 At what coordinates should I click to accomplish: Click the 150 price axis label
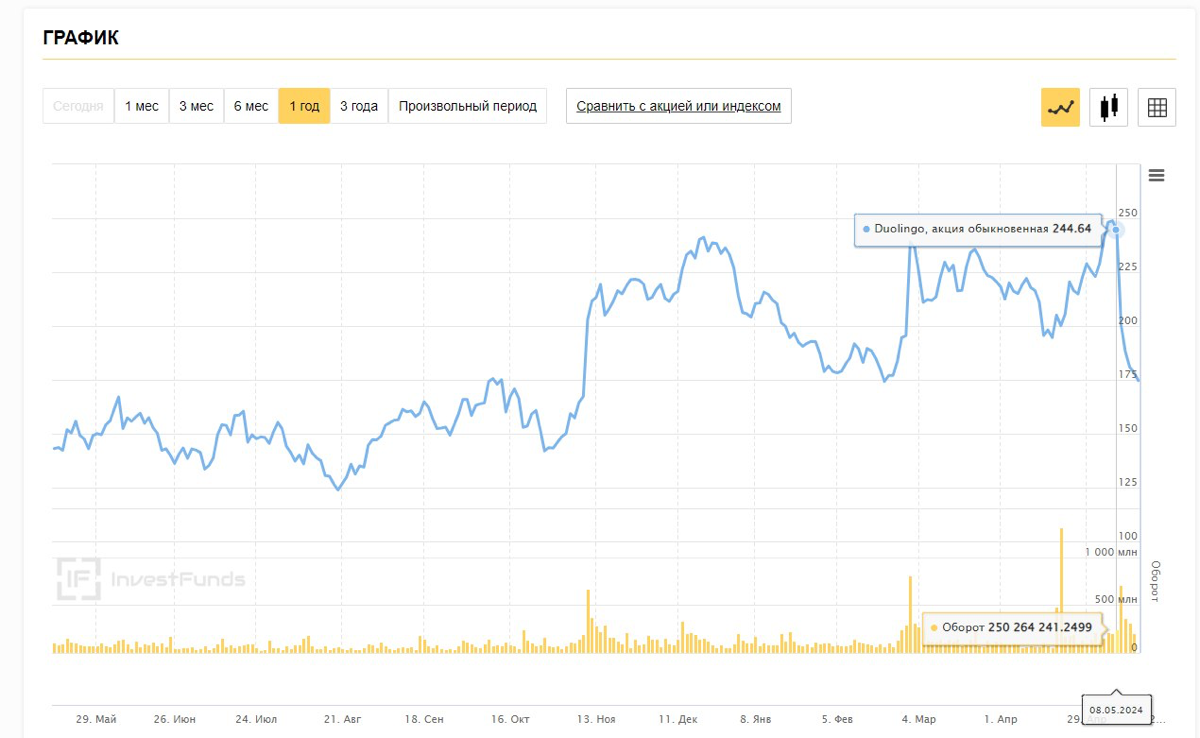pos(1128,429)
